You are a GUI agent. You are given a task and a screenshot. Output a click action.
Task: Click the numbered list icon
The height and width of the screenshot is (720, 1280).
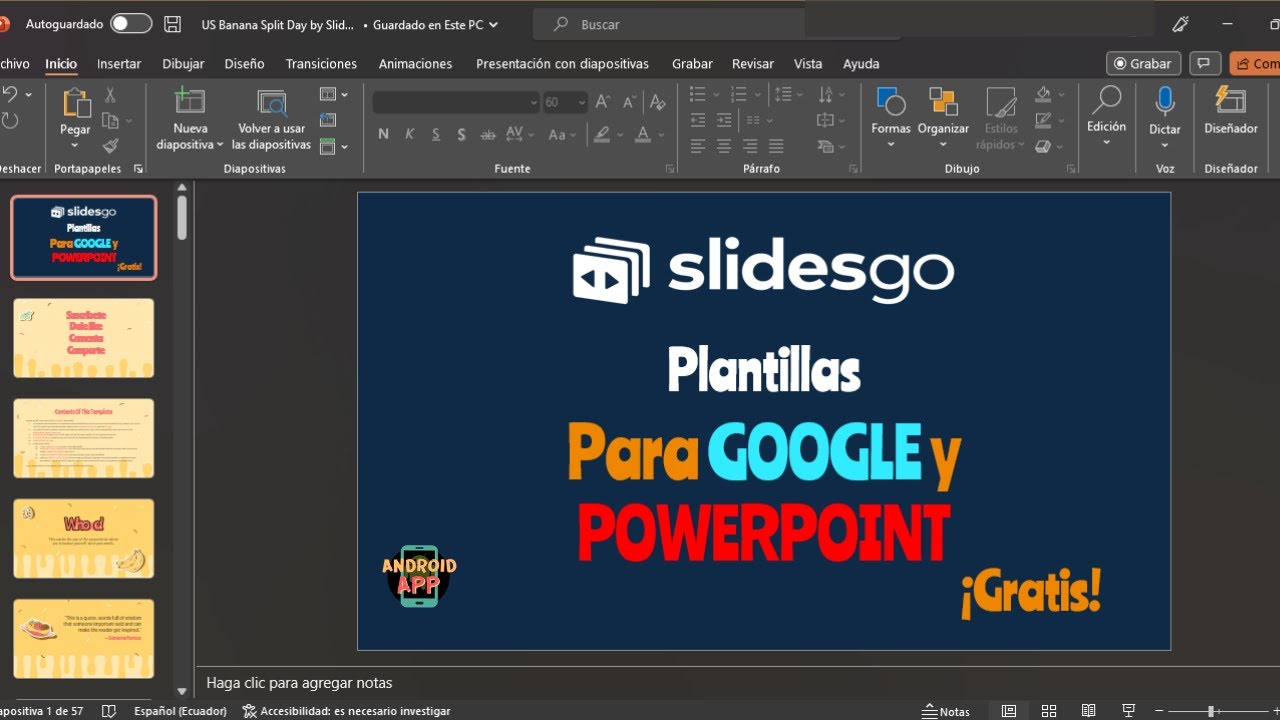[x=738, y=95]
